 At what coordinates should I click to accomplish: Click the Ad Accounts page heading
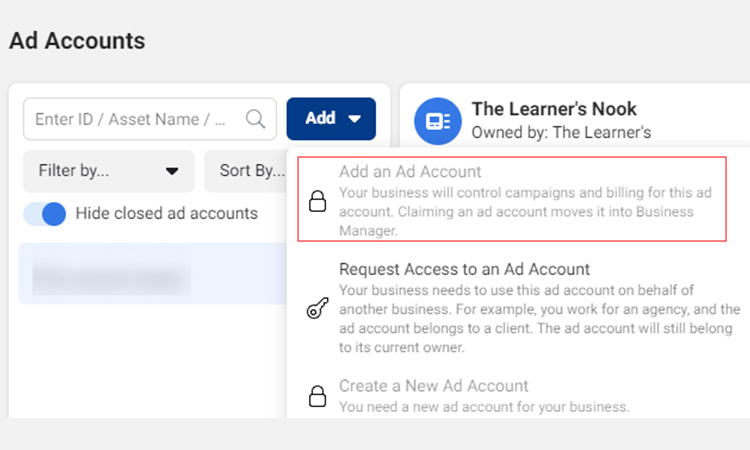pos(77,41)
